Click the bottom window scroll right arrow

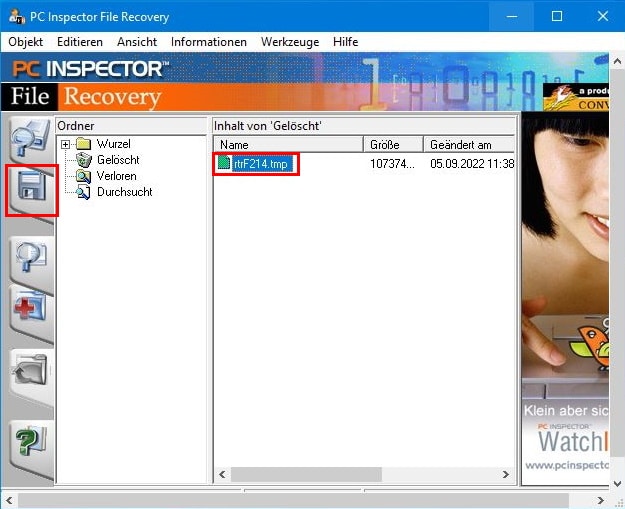pos(601,500)
